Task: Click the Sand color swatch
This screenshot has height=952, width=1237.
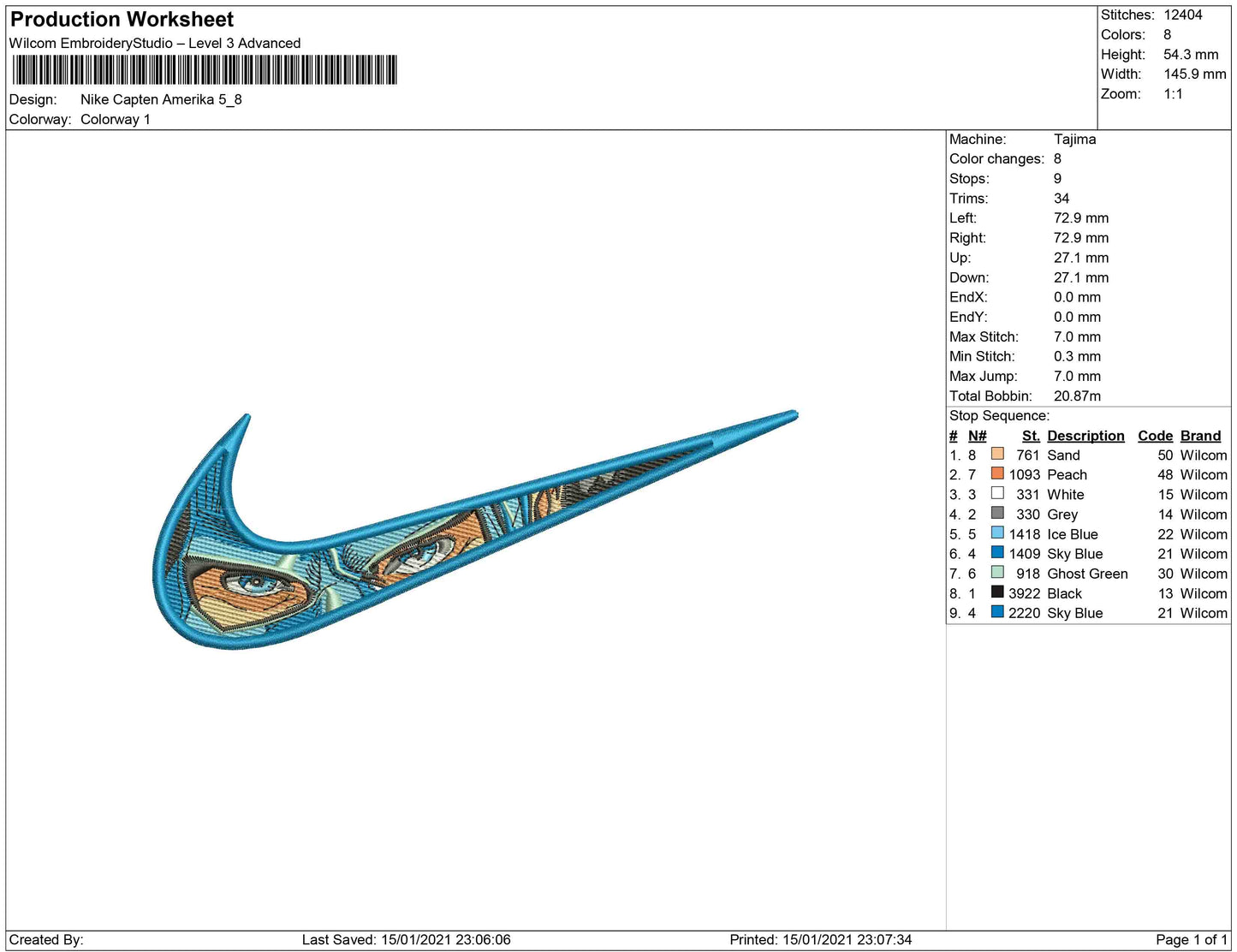Action: coord(997,454)
